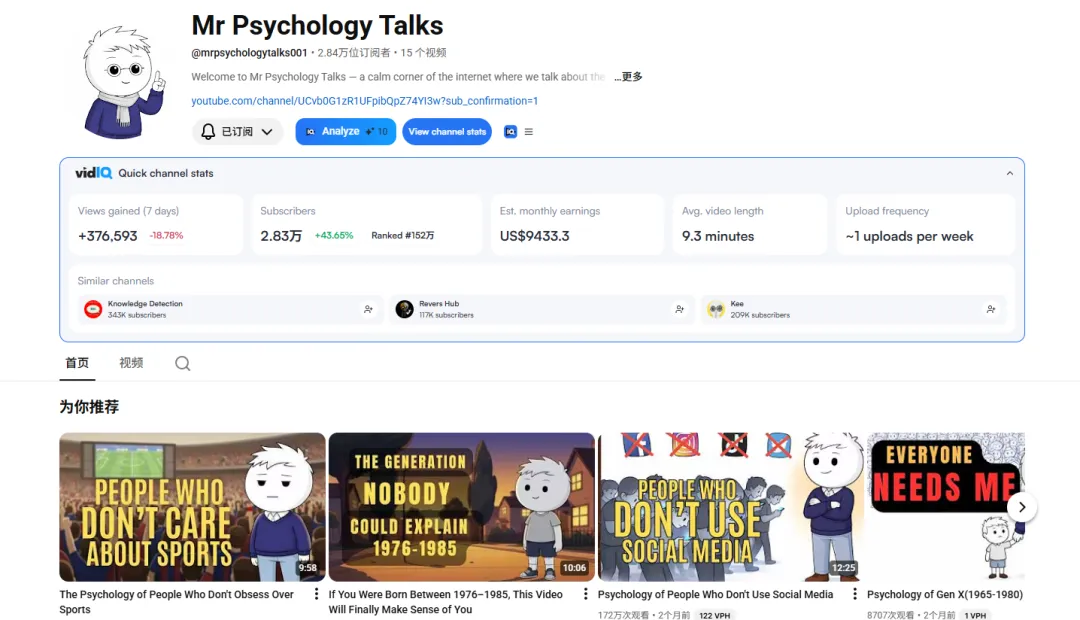Switch to the 视频 tab
The image size is (1080, 620).
pyautogui.click(x=131, y=362)
